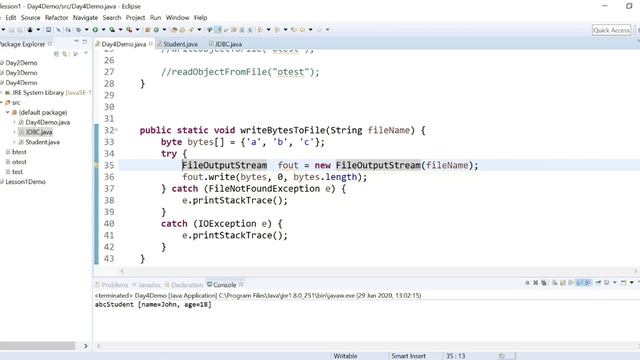Click Terminate square in Console toolbar

click(527, 282)
